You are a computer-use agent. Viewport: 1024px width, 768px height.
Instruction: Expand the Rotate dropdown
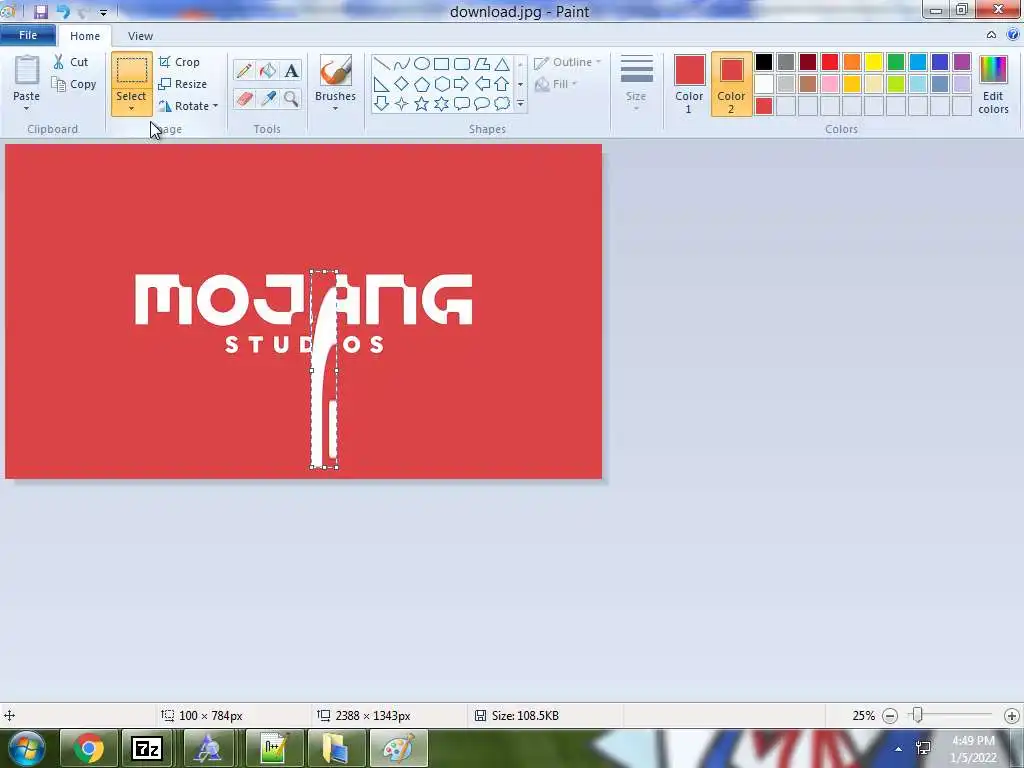point(216,106)
